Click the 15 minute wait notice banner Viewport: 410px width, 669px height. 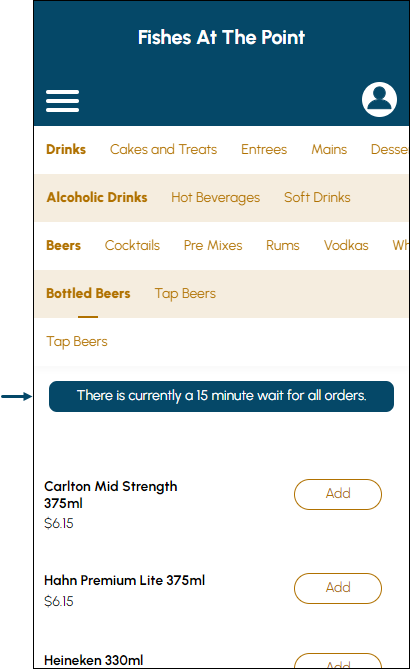click(221, 396)
